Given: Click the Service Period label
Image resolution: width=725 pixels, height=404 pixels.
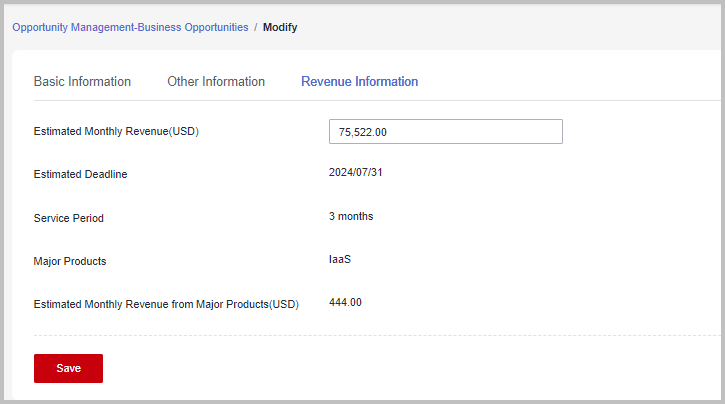Looking at the screenshot, I should point(68,218).
